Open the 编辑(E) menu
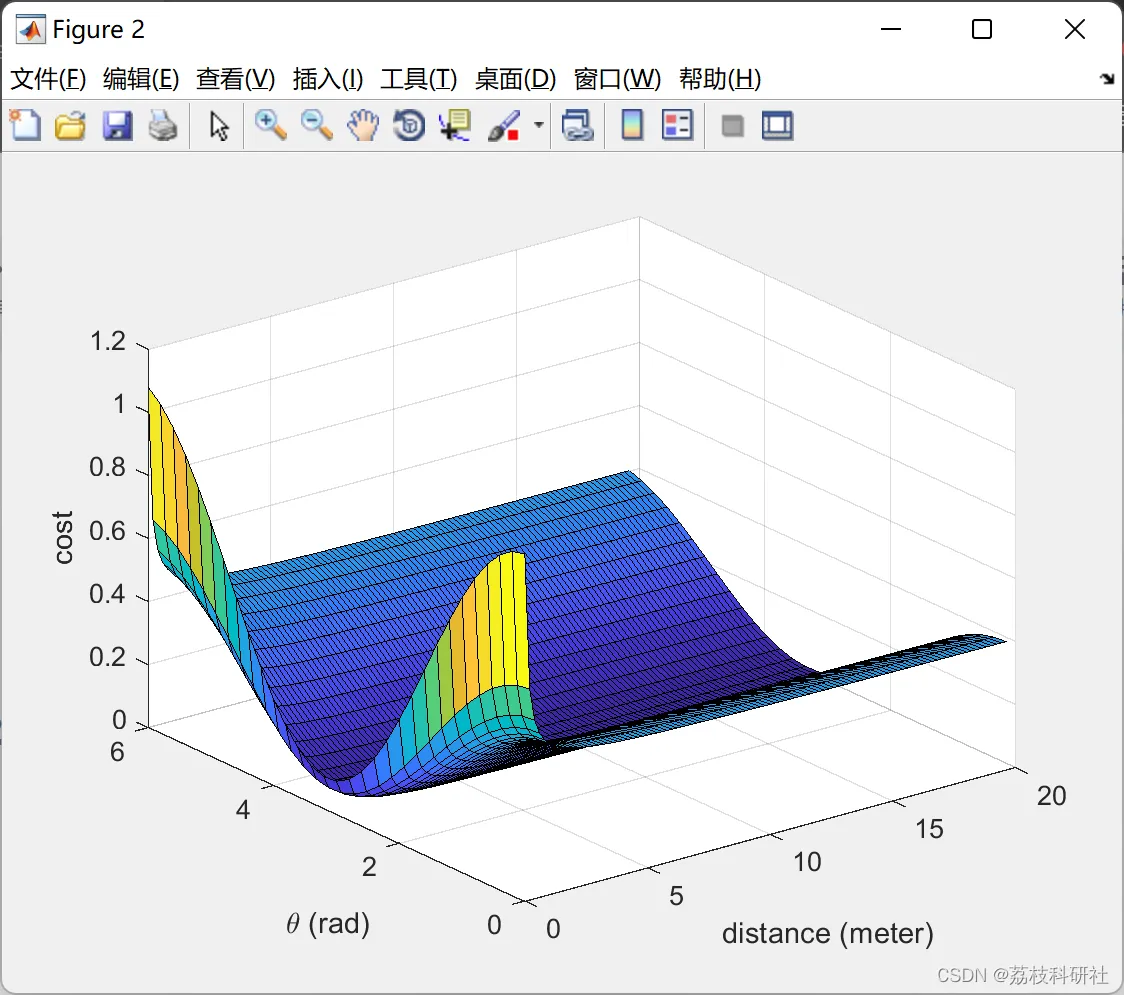The height and width of the screenshot is (995, 1124). tap(141, 79)
